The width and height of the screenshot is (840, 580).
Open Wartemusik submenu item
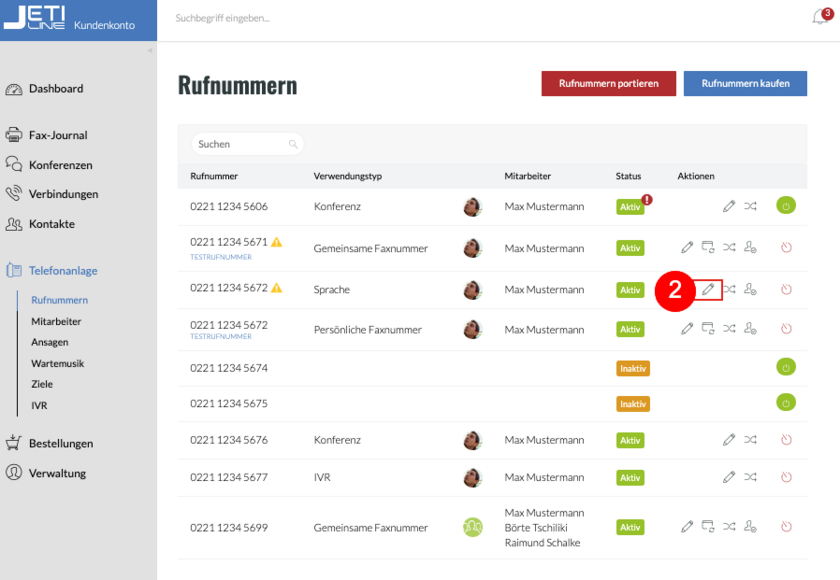pos(57,363)
